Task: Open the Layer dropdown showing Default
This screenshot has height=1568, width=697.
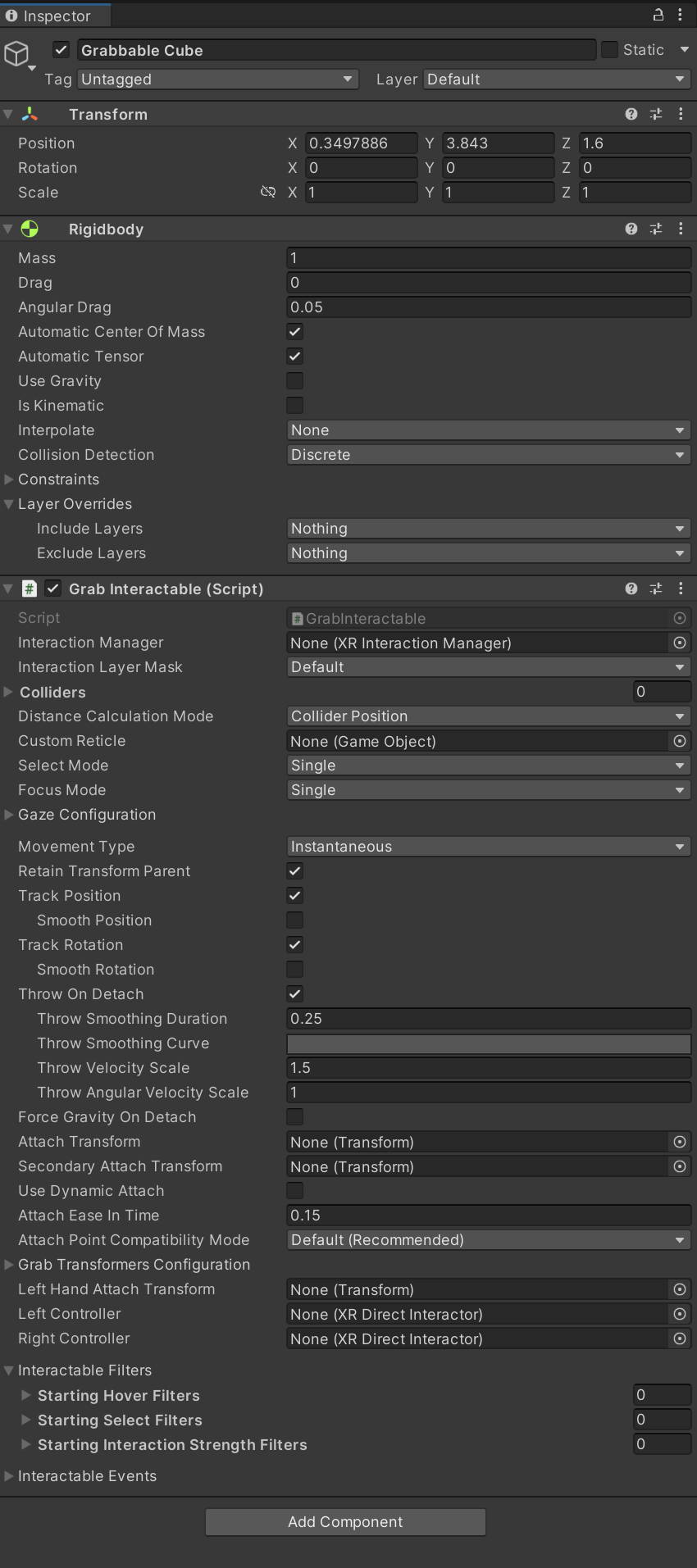Action: click(x=557, y=79)
